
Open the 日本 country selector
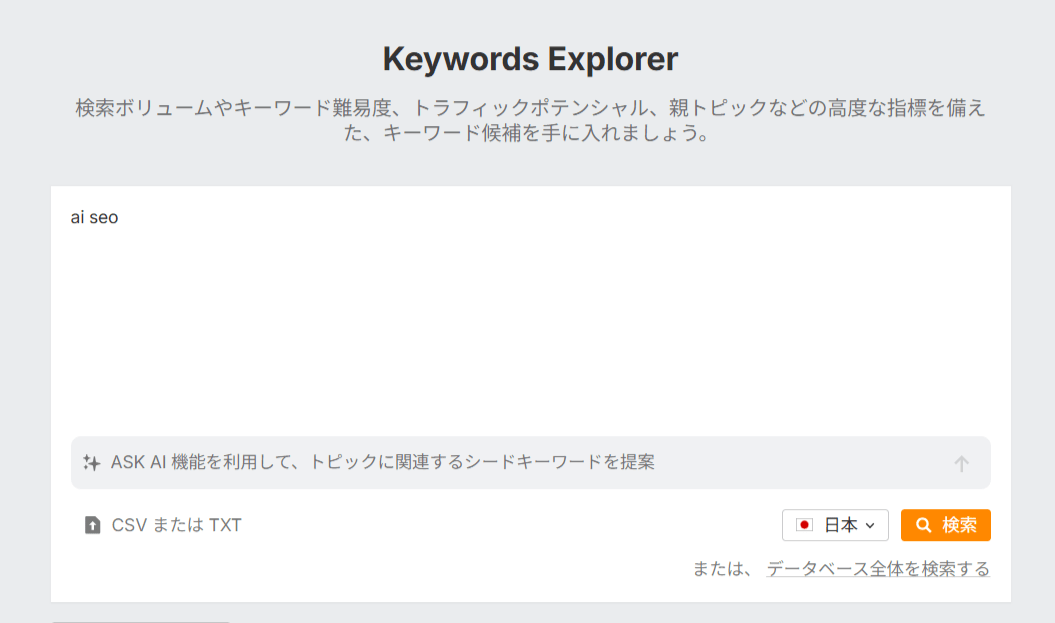[x=835, y=525]
